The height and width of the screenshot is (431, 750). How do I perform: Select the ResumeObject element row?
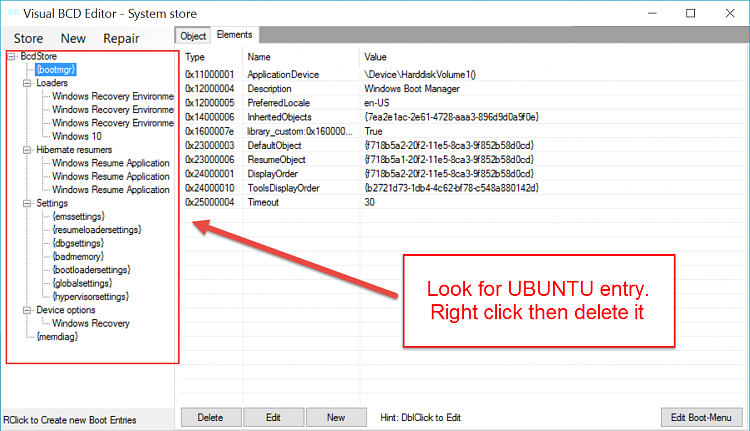coord(464,160)
